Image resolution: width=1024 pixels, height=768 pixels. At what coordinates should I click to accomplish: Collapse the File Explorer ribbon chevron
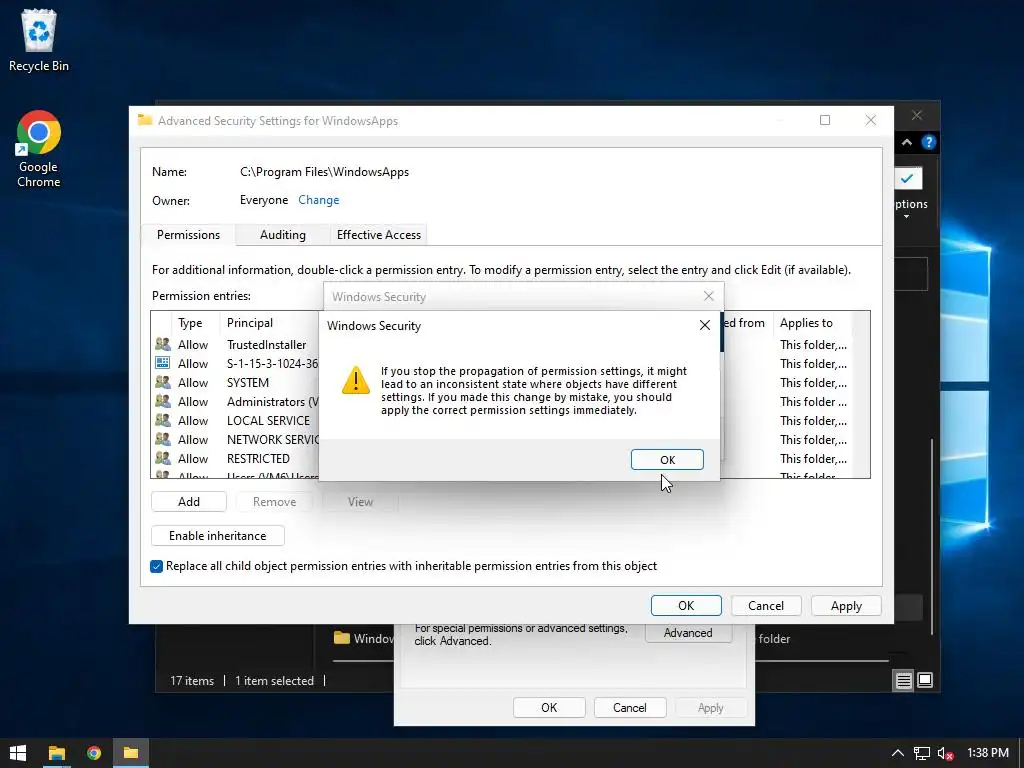pyautogui.click(x=906, y=142)
